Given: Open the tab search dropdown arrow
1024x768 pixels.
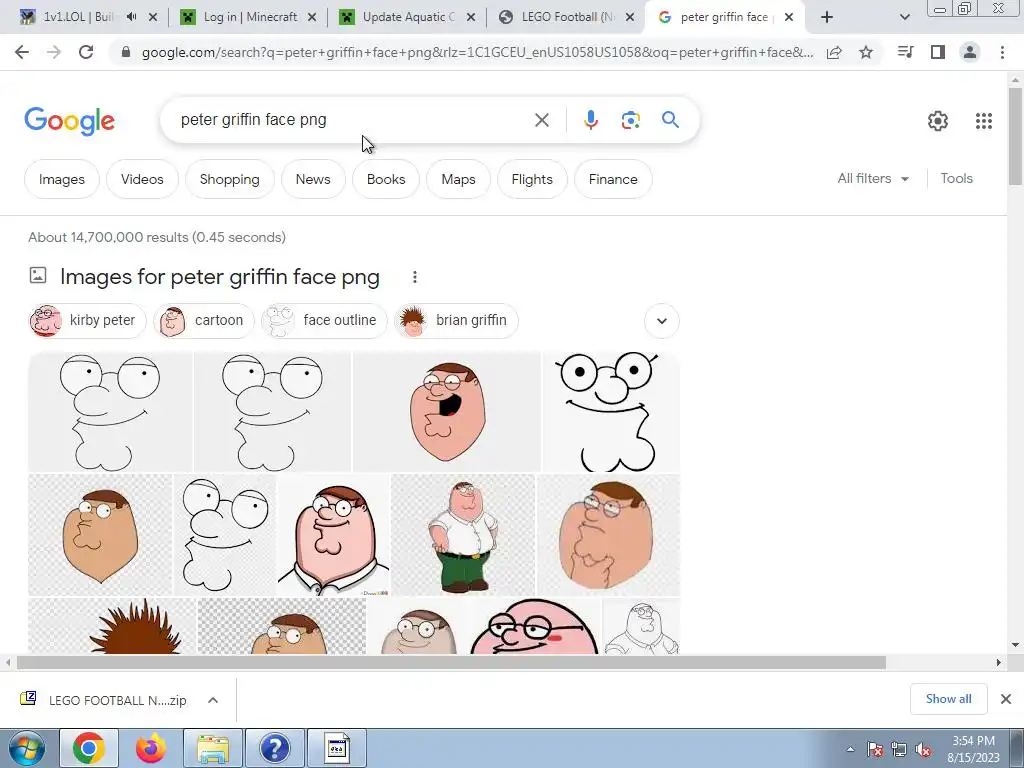Looking at the screenshot, I should tap(904, 18).
